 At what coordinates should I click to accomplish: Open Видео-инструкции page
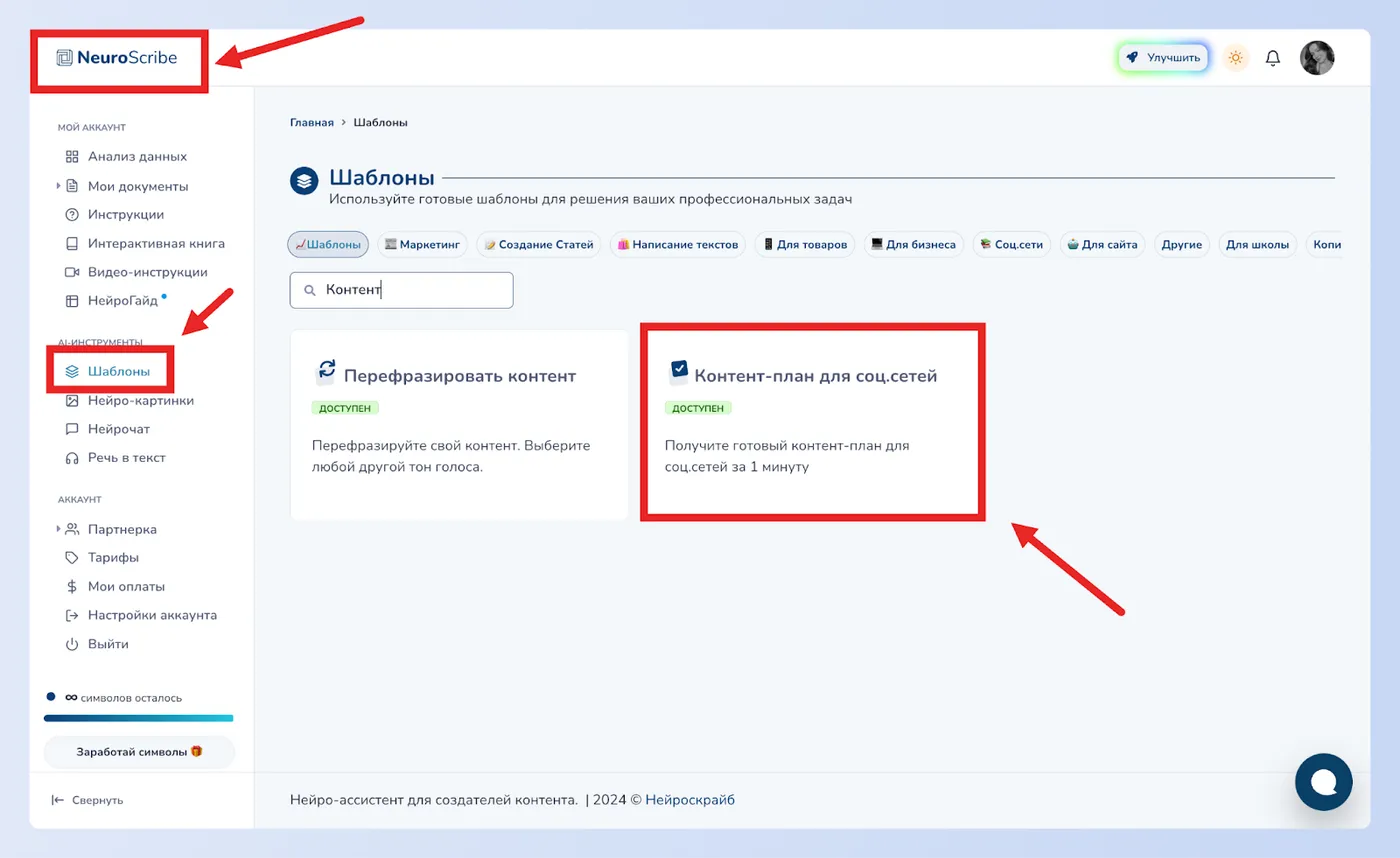[x=136, y=272]
